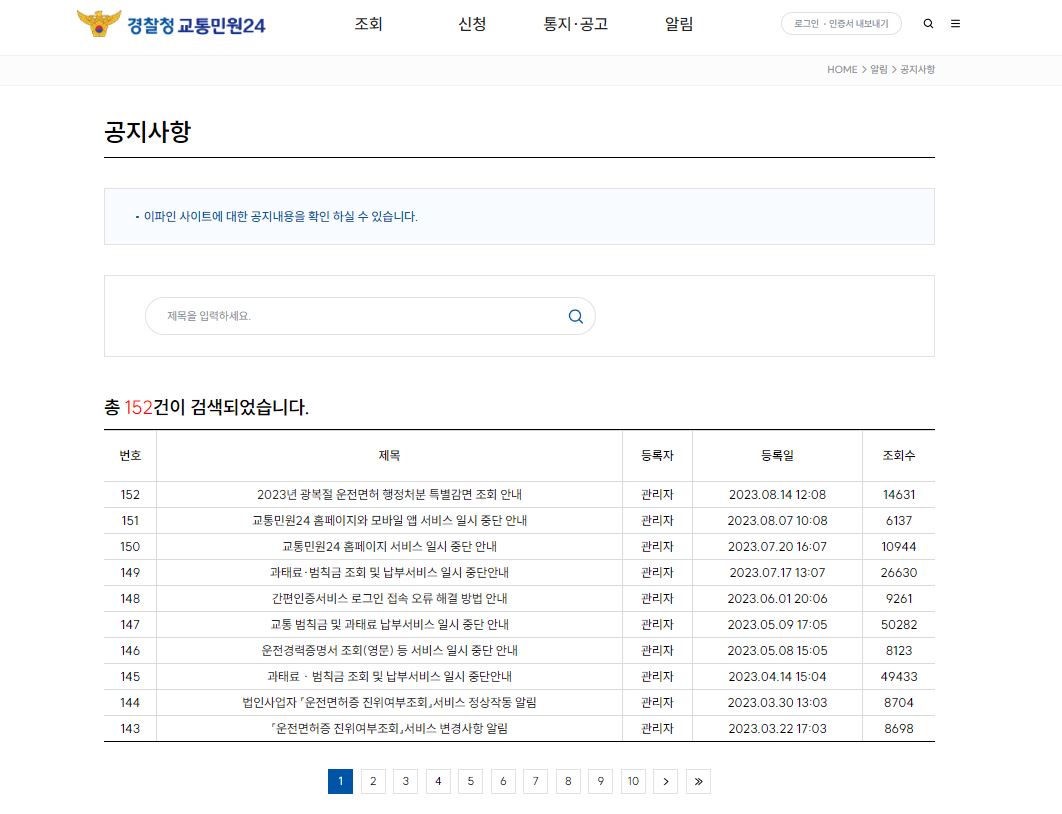1062x814 pixels.
Task: Open the 운전면허증 진위여부조회 변경사항 notice
Action: click(x=390, y=728)
